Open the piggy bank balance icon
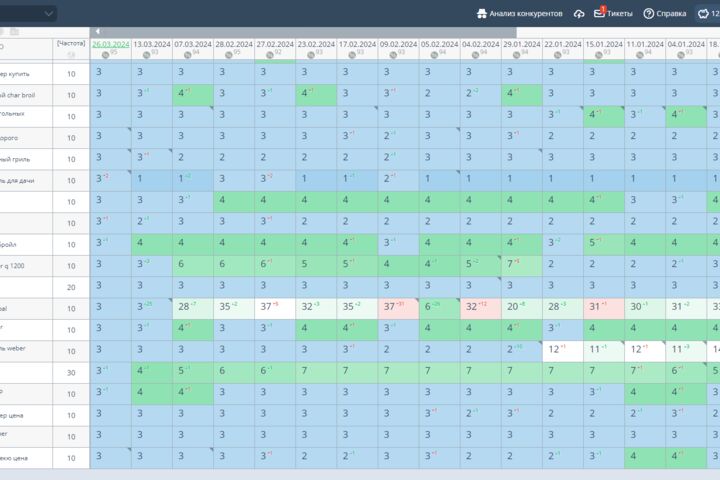Image resolution: width=720 pixels, height=480 pixels. tap(703, 14)
